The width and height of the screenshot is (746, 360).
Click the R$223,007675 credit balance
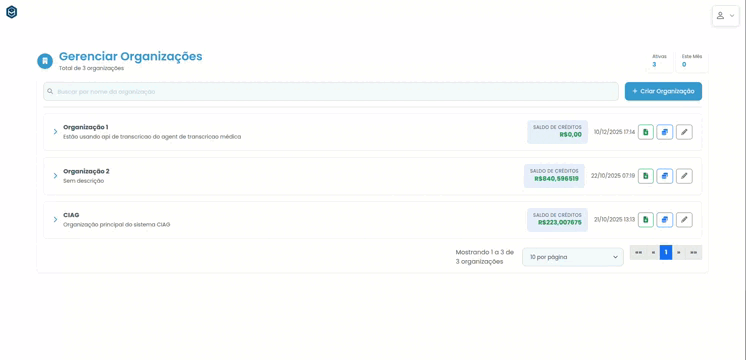[x=560, y=222]
